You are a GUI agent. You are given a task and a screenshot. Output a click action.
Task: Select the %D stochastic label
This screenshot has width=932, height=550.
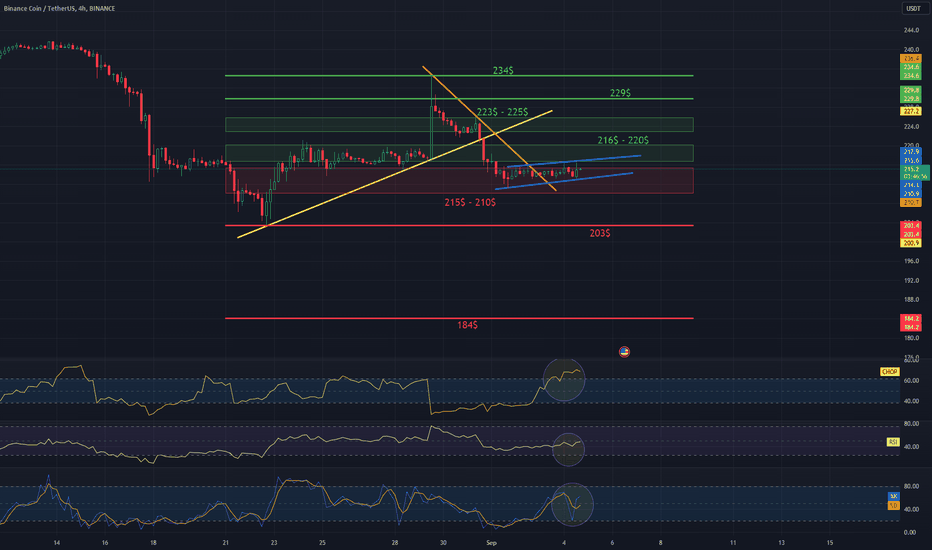(x=893, y=505)
